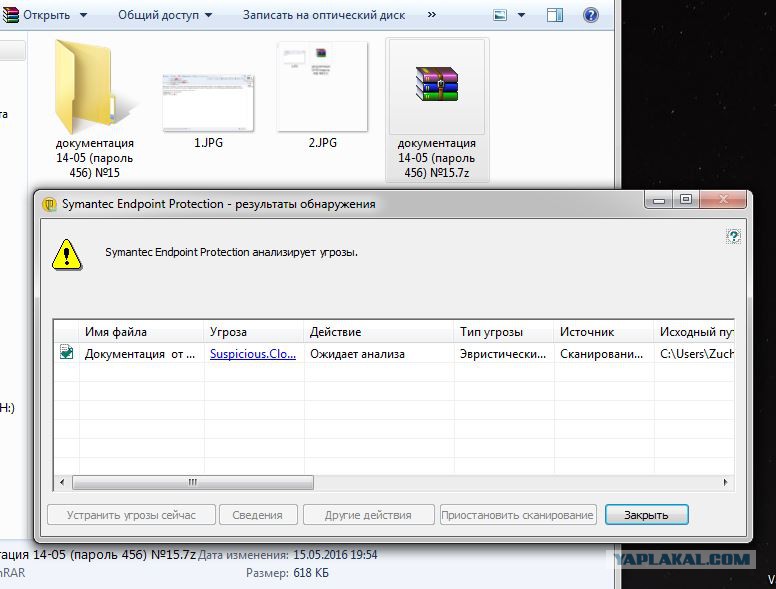Image resolution: width=776 pixels, height=589 pixels.
Task: Minimize the Symantec results window
Action: click(659, 199)
